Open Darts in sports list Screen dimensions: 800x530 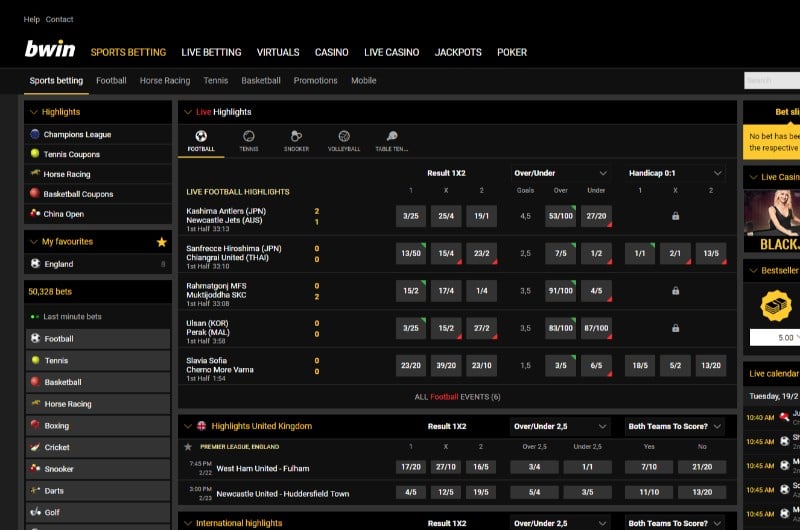point(97,490)
